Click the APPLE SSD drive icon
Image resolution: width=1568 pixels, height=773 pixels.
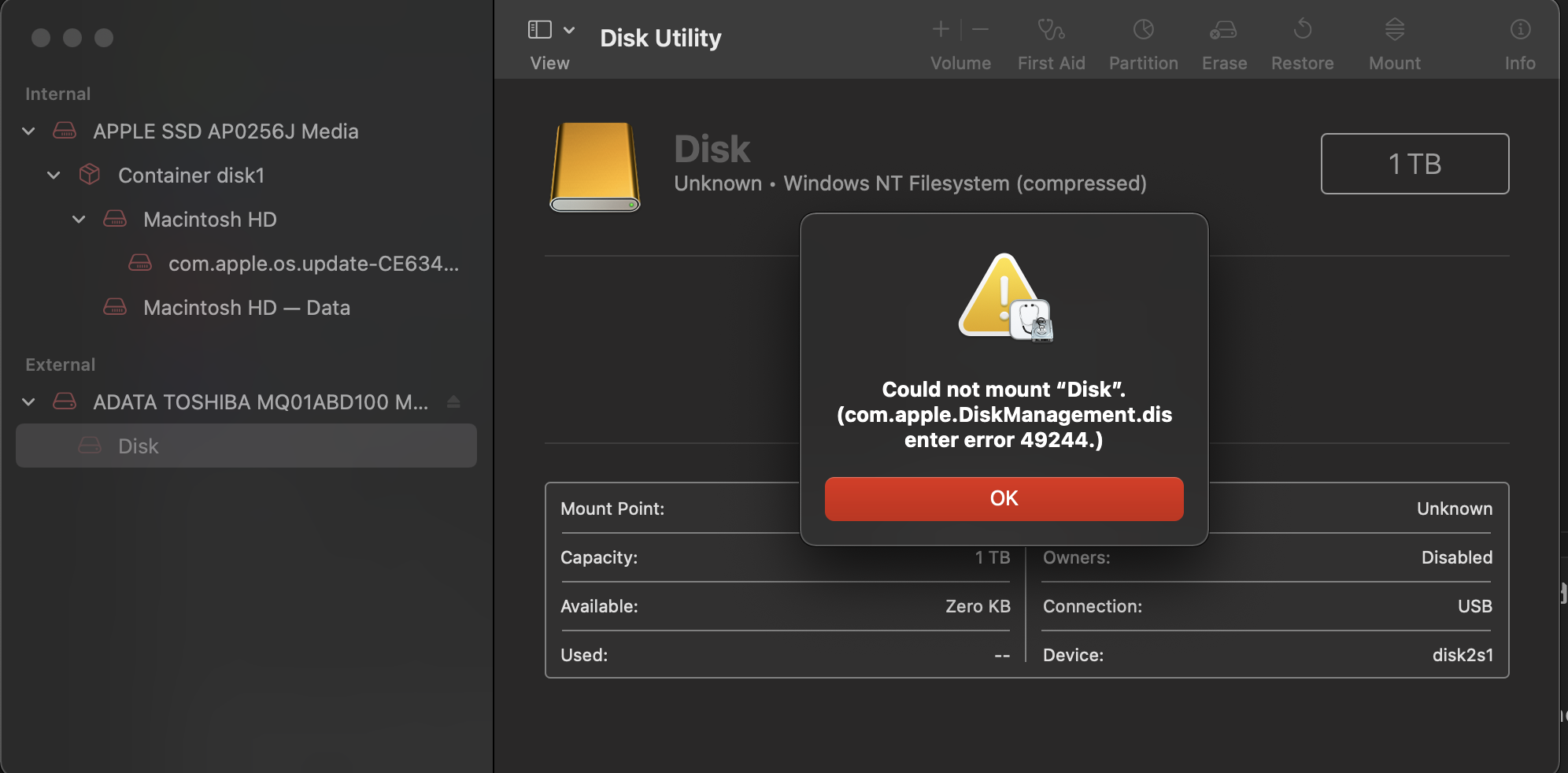tap(65, 131)
